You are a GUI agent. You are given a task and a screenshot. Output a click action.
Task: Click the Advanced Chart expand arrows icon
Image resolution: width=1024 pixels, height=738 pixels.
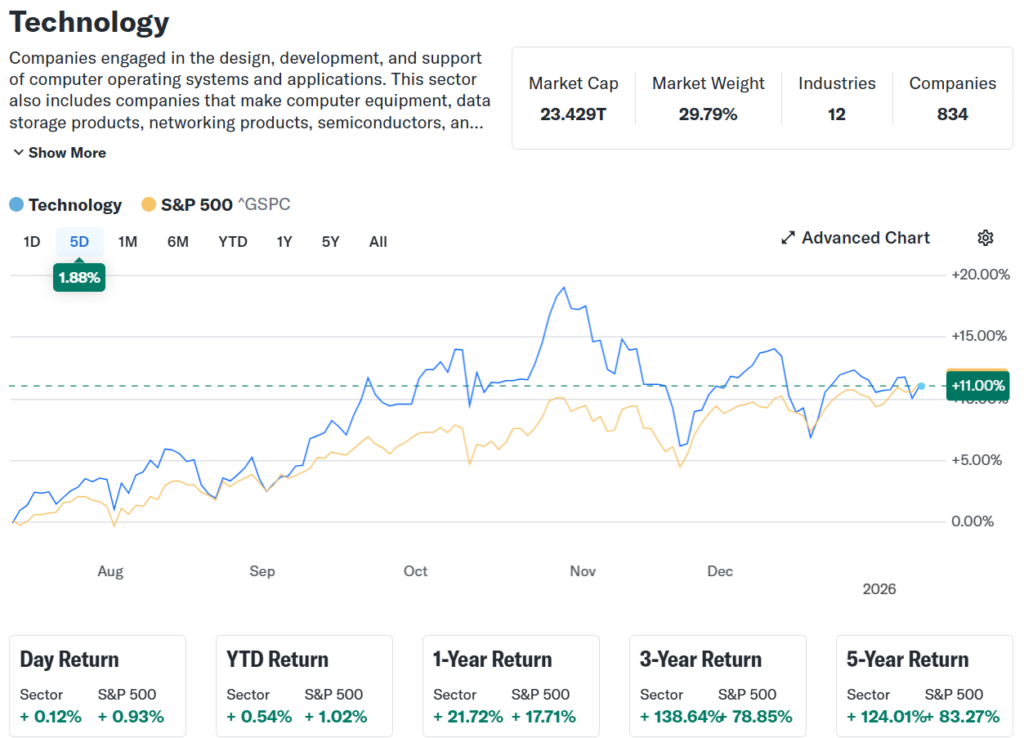click(788, 238)
